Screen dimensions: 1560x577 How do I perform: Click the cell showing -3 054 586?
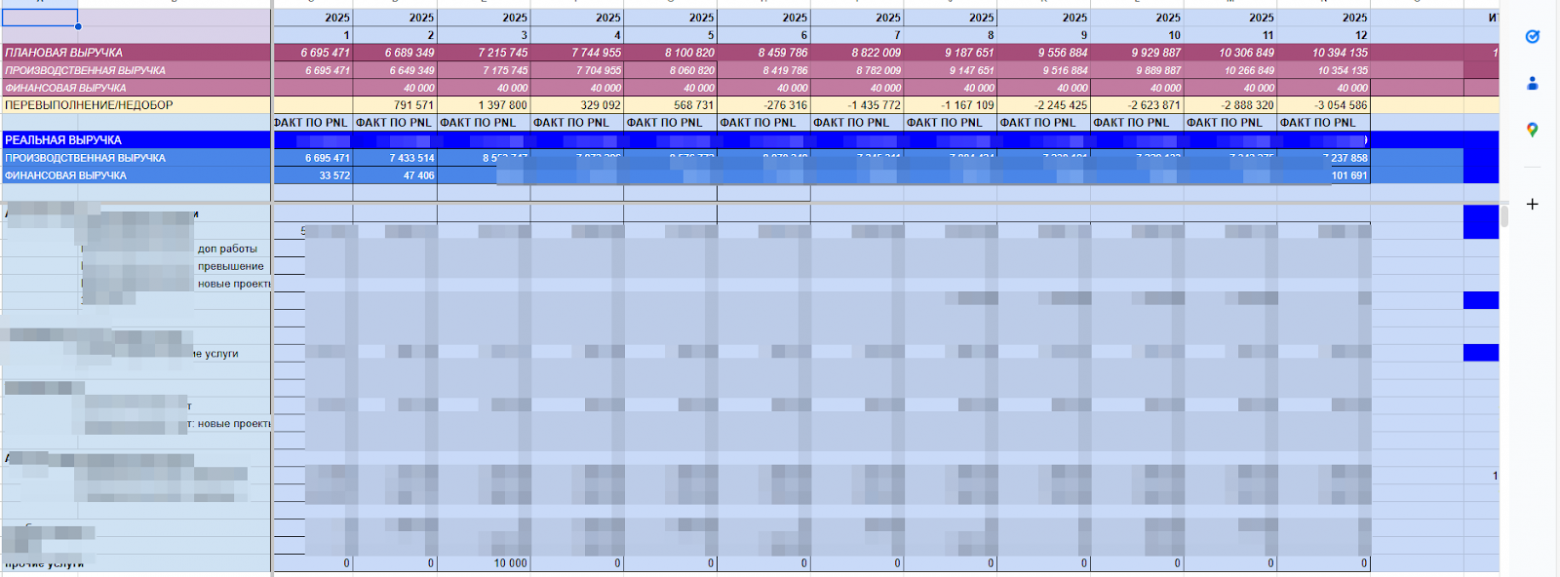(x=1324, y=105)
